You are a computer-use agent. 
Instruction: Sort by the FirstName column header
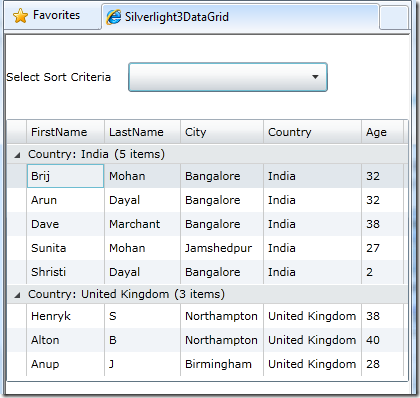click(65, 132)
